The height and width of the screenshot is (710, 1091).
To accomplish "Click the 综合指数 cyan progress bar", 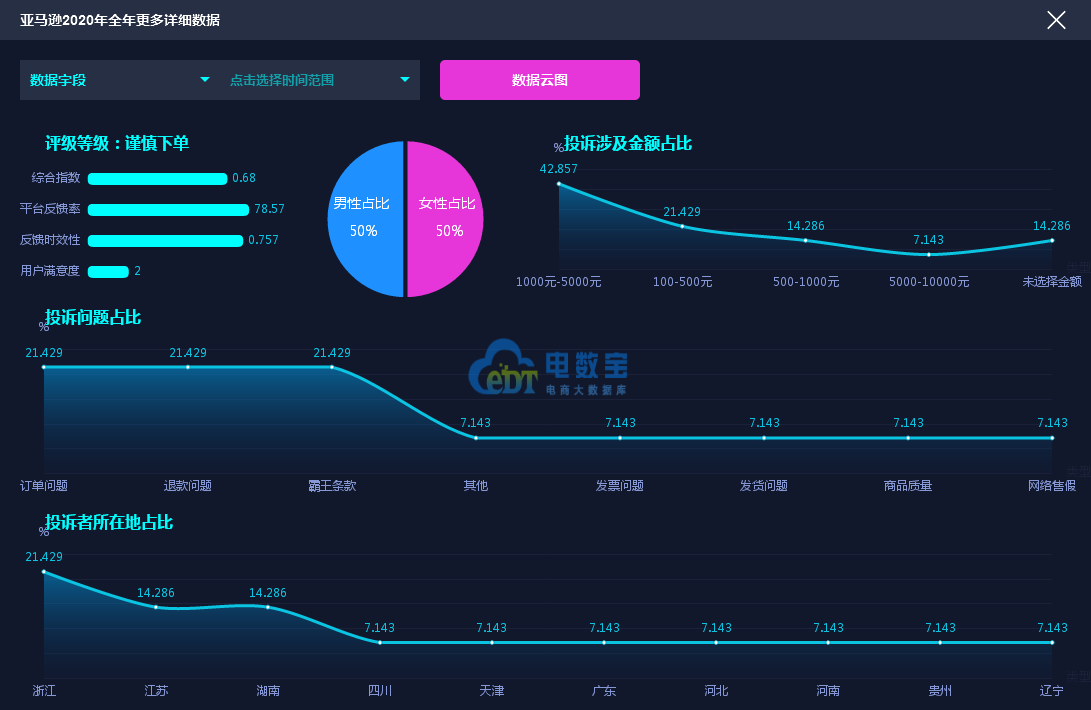I will 157,179.
